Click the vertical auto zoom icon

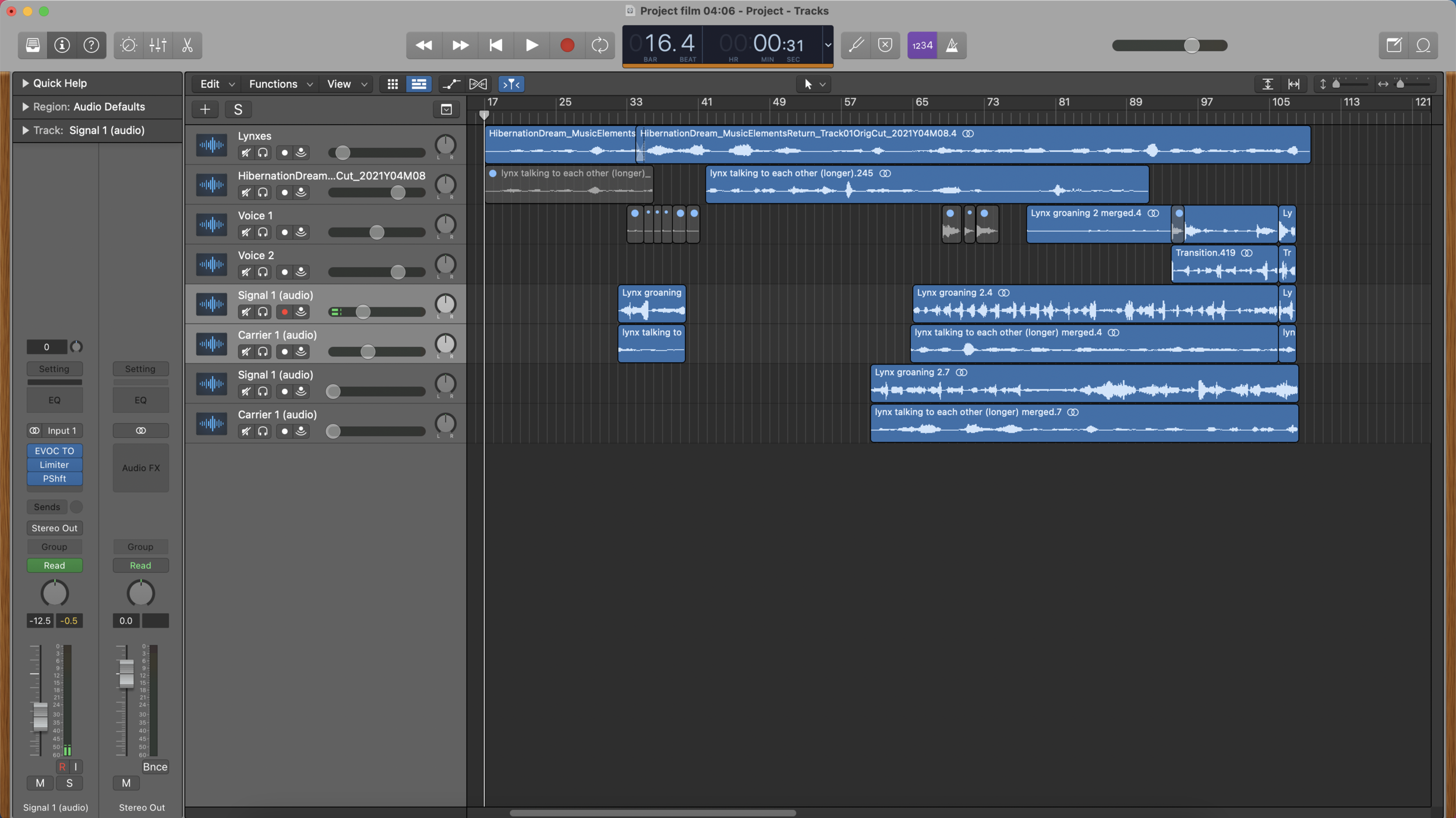pos(1267,84)
